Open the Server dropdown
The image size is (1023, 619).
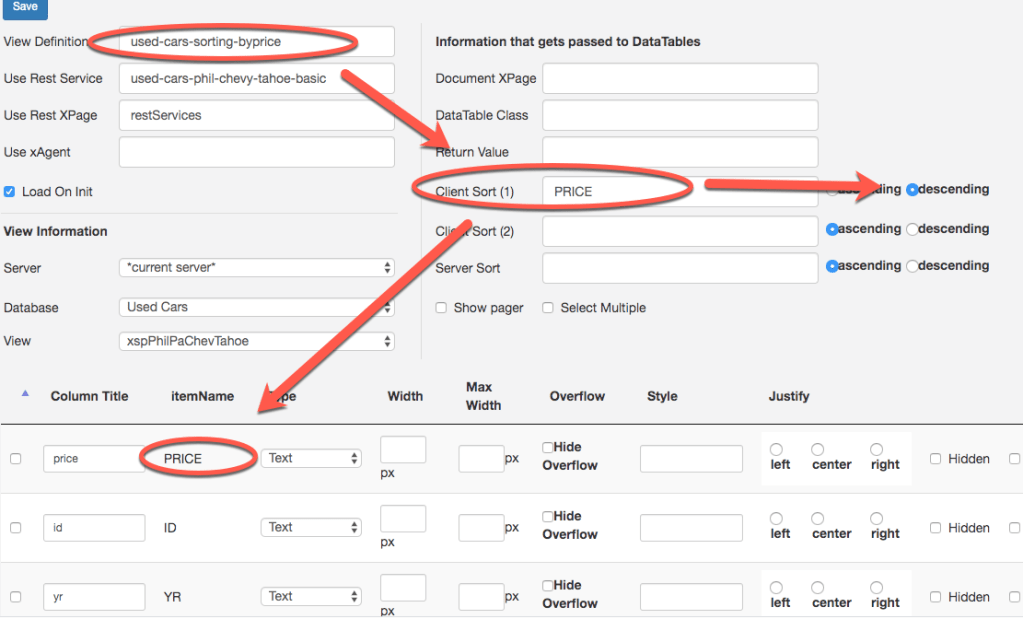pyautogui.click(x=256, y=268)
